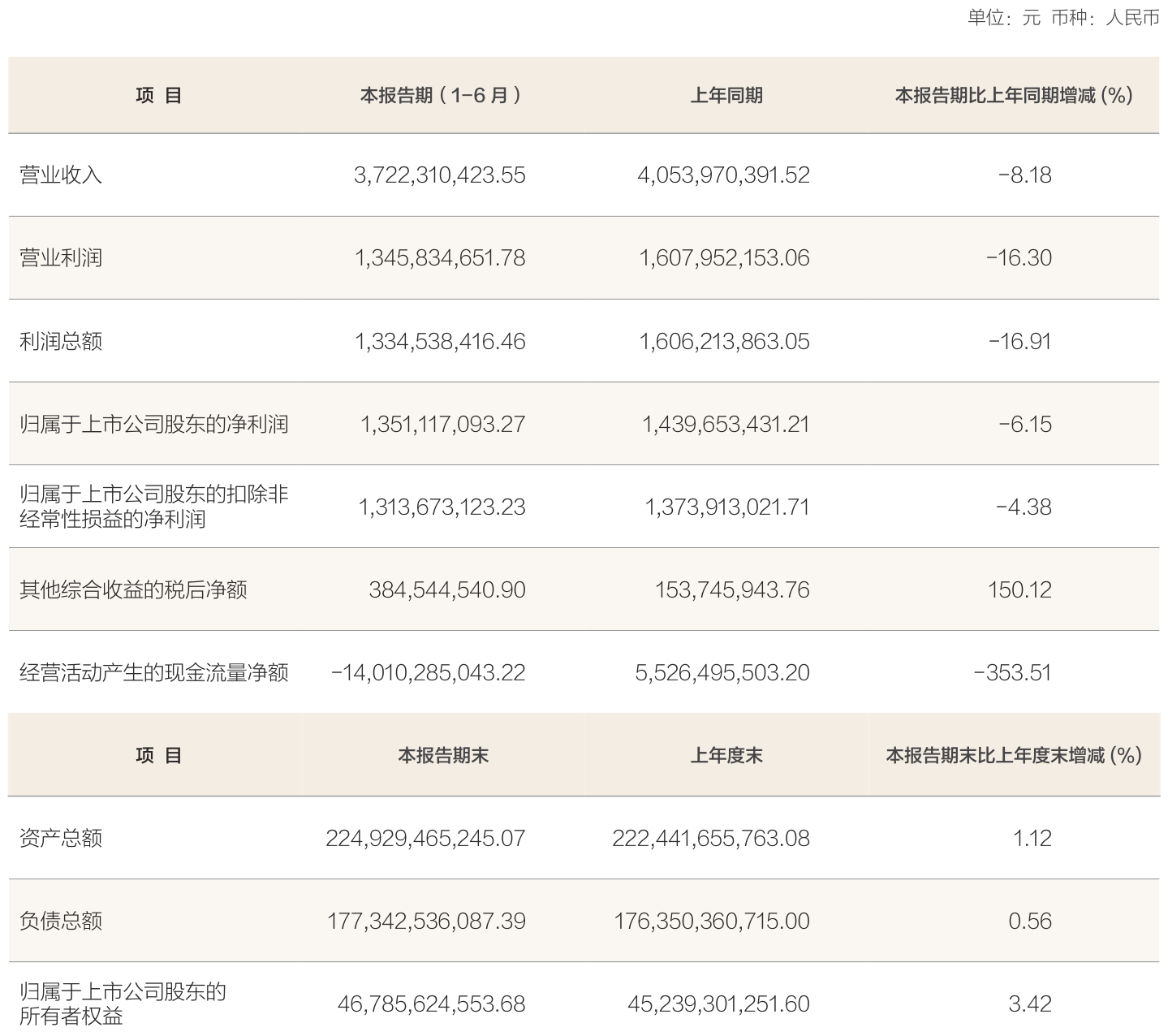Click 其他综合收益的税后净额 row label
The width and height of the screenshot is (1168, 1036).
[x=133, y=589]
